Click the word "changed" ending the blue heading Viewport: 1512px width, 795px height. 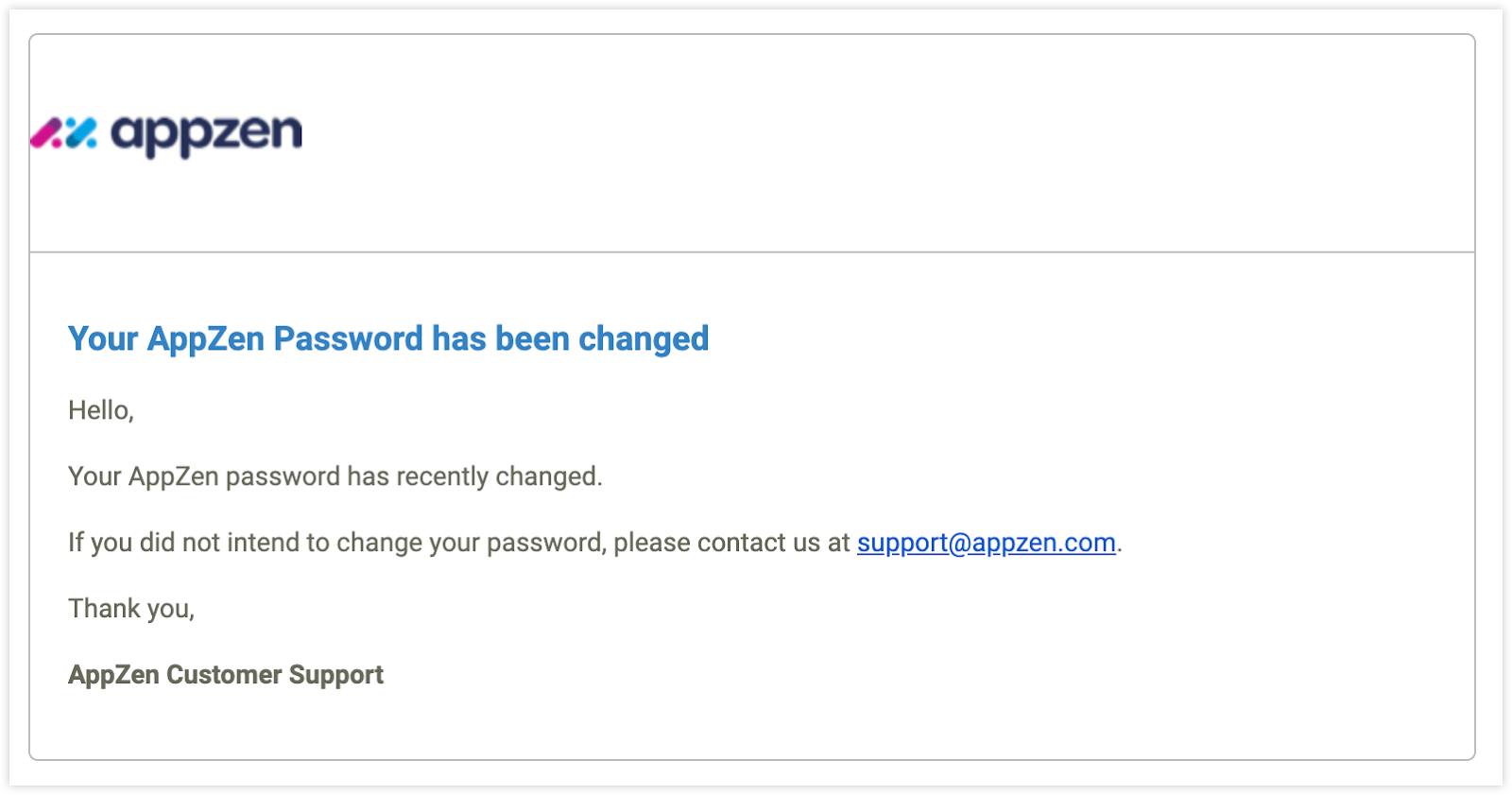tap(644, 338)
